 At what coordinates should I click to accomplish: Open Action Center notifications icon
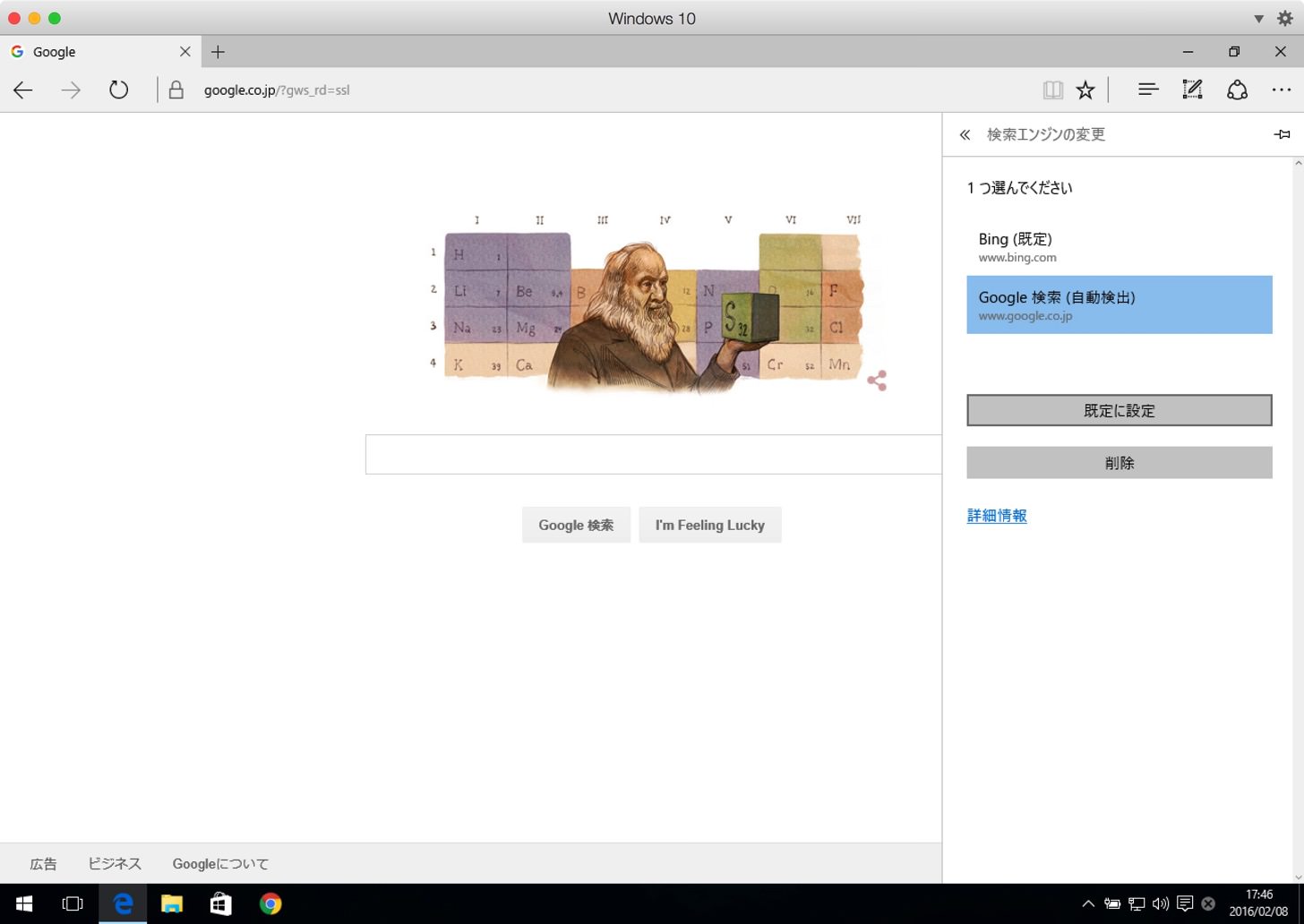point(1185,903)
